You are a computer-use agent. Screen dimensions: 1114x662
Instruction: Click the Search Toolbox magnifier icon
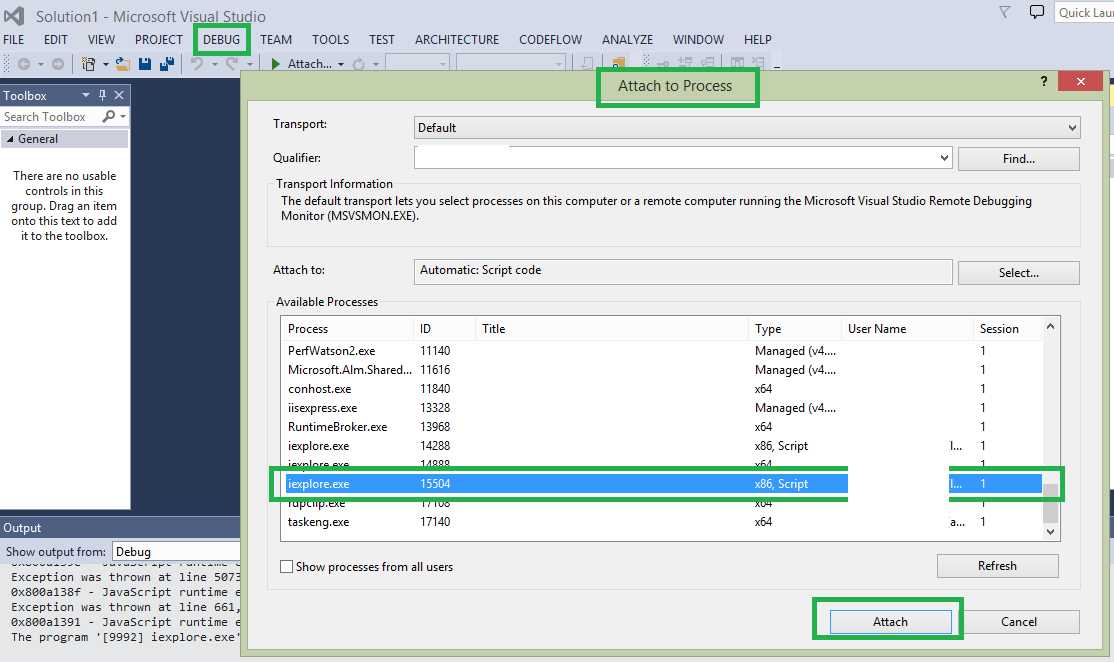click(109, 116)
